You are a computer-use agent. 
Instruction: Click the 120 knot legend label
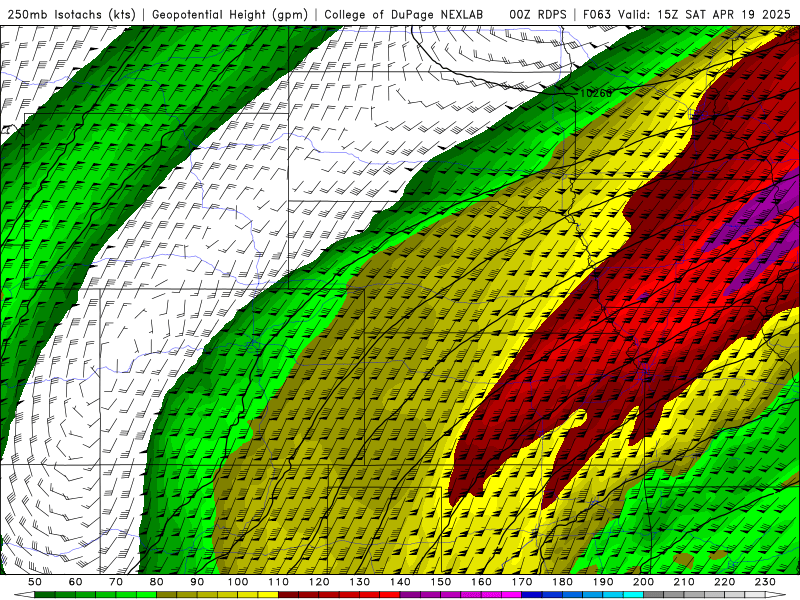point(319,582)
